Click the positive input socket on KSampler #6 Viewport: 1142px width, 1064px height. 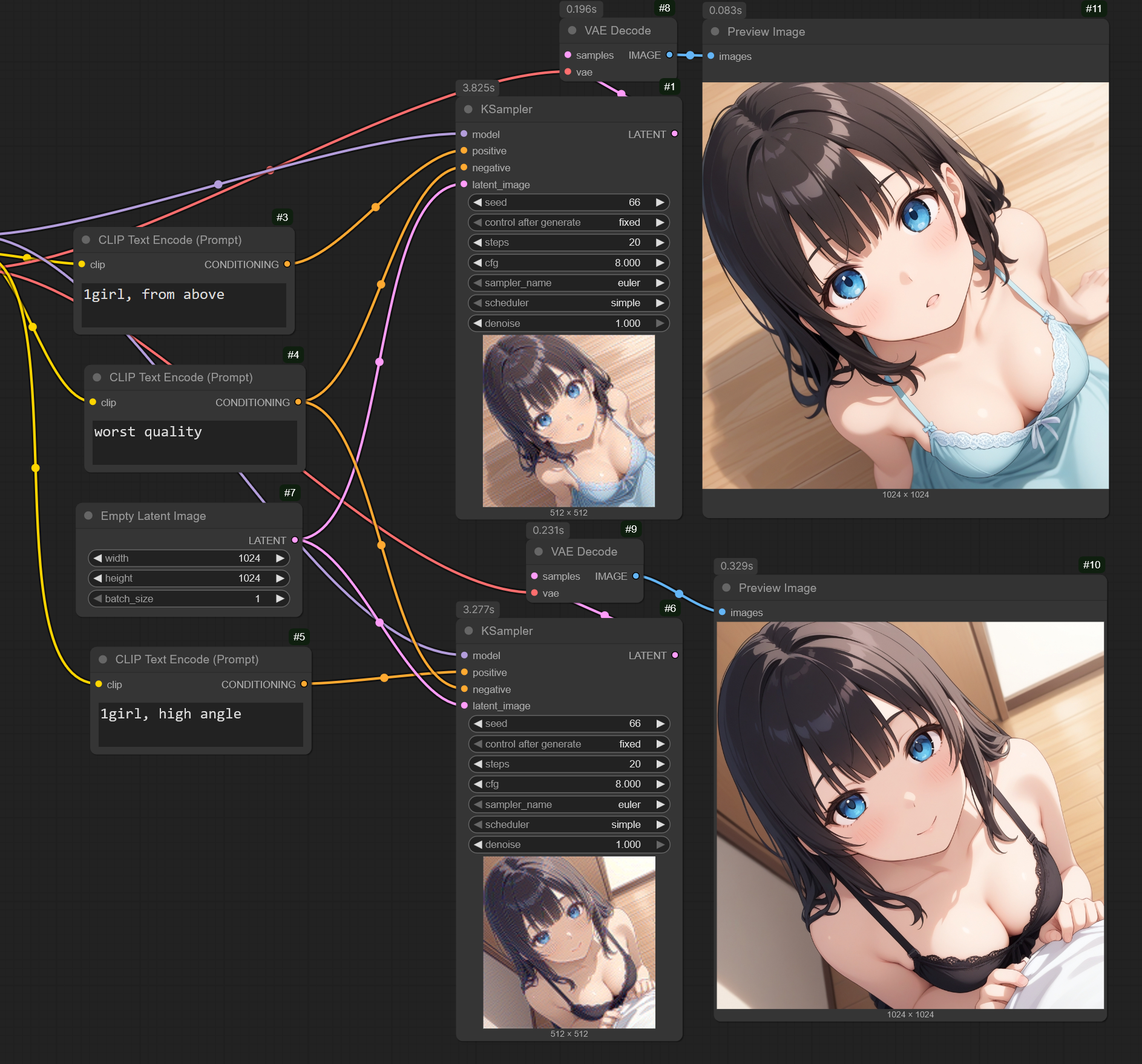coord(465,672)
